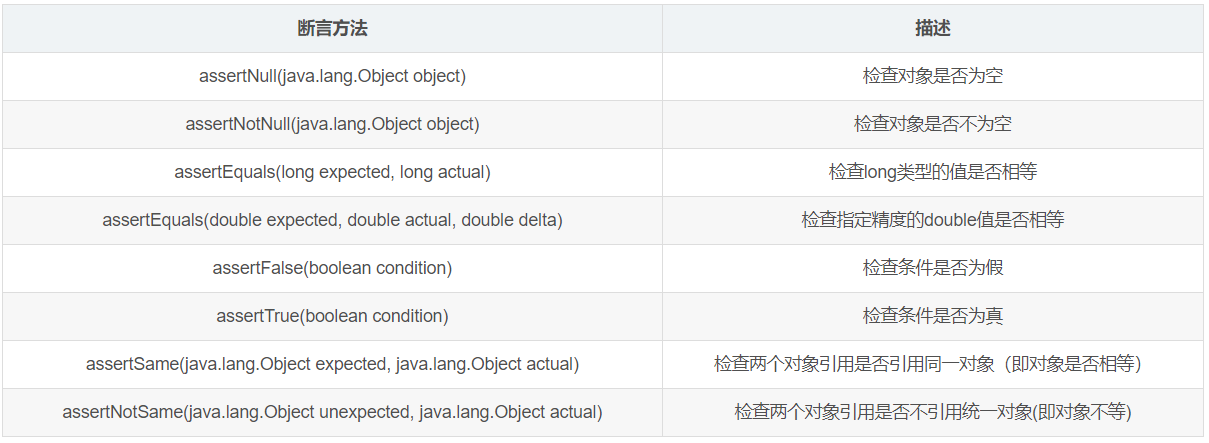
Task: Select the assertNull(java.lang.Object object) cell
Action: pyautogui.click(x=332, y=76)
